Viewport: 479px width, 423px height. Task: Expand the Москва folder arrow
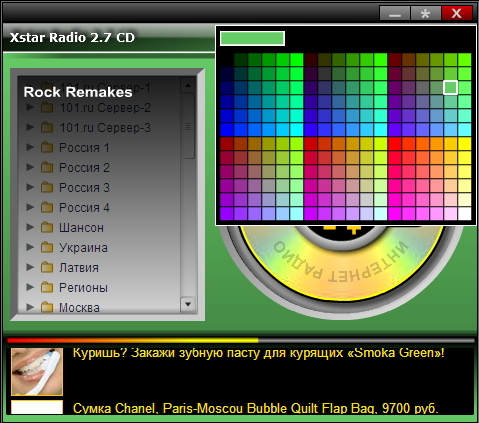[30, 307]
